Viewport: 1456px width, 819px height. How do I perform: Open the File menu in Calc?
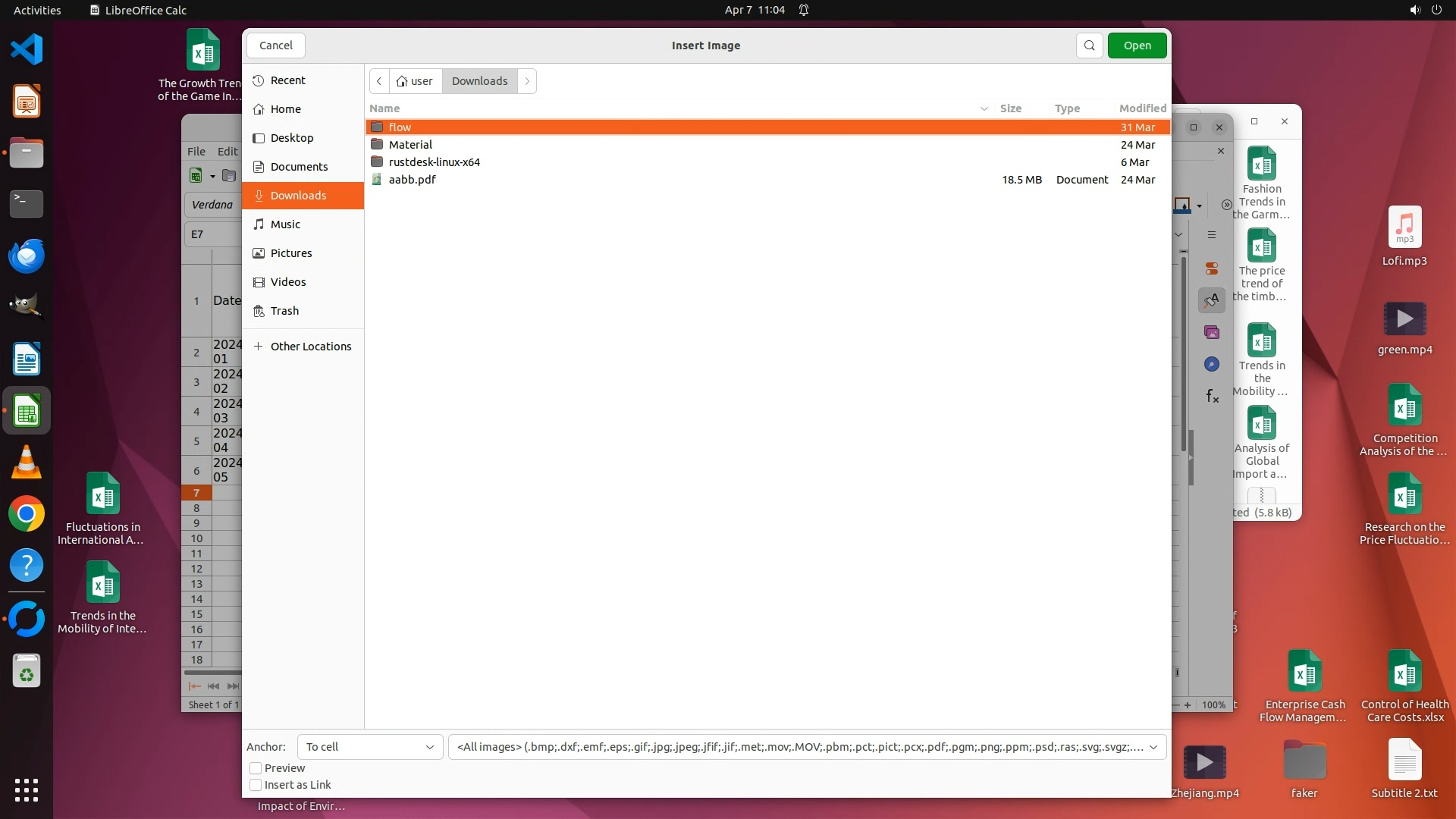click(x=196, y=152)
